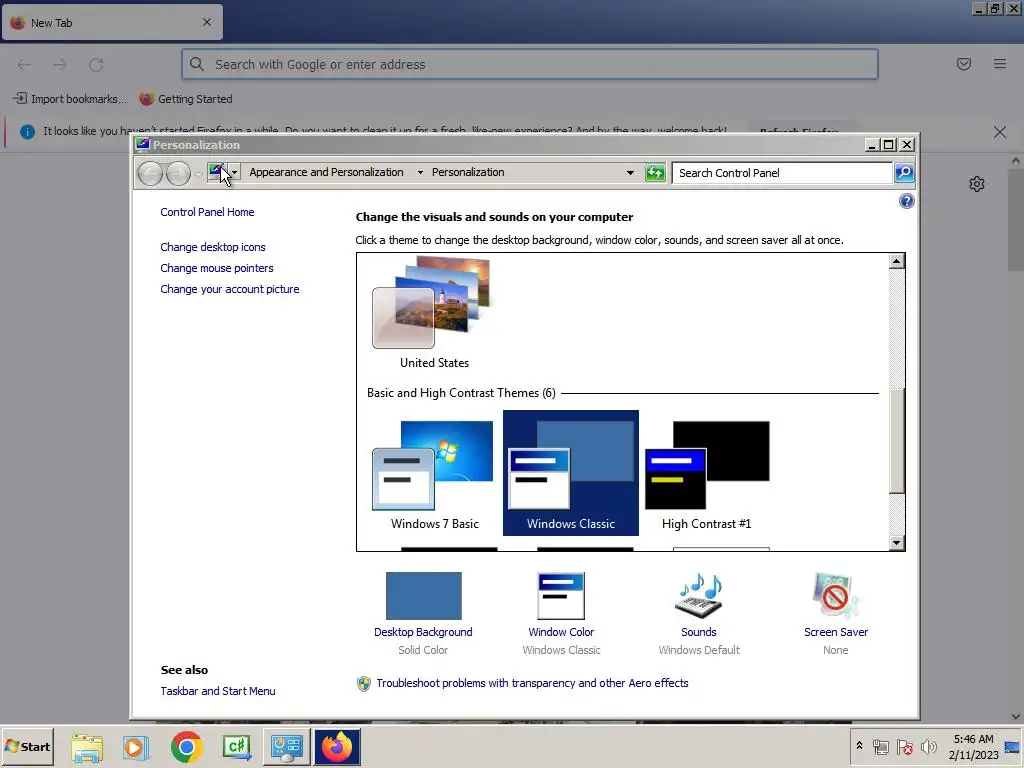Expand the Control Panel icon dropdown arrow
This screenshot has width=1024, height=768.
pyautogui.click(x=234, y=172)
